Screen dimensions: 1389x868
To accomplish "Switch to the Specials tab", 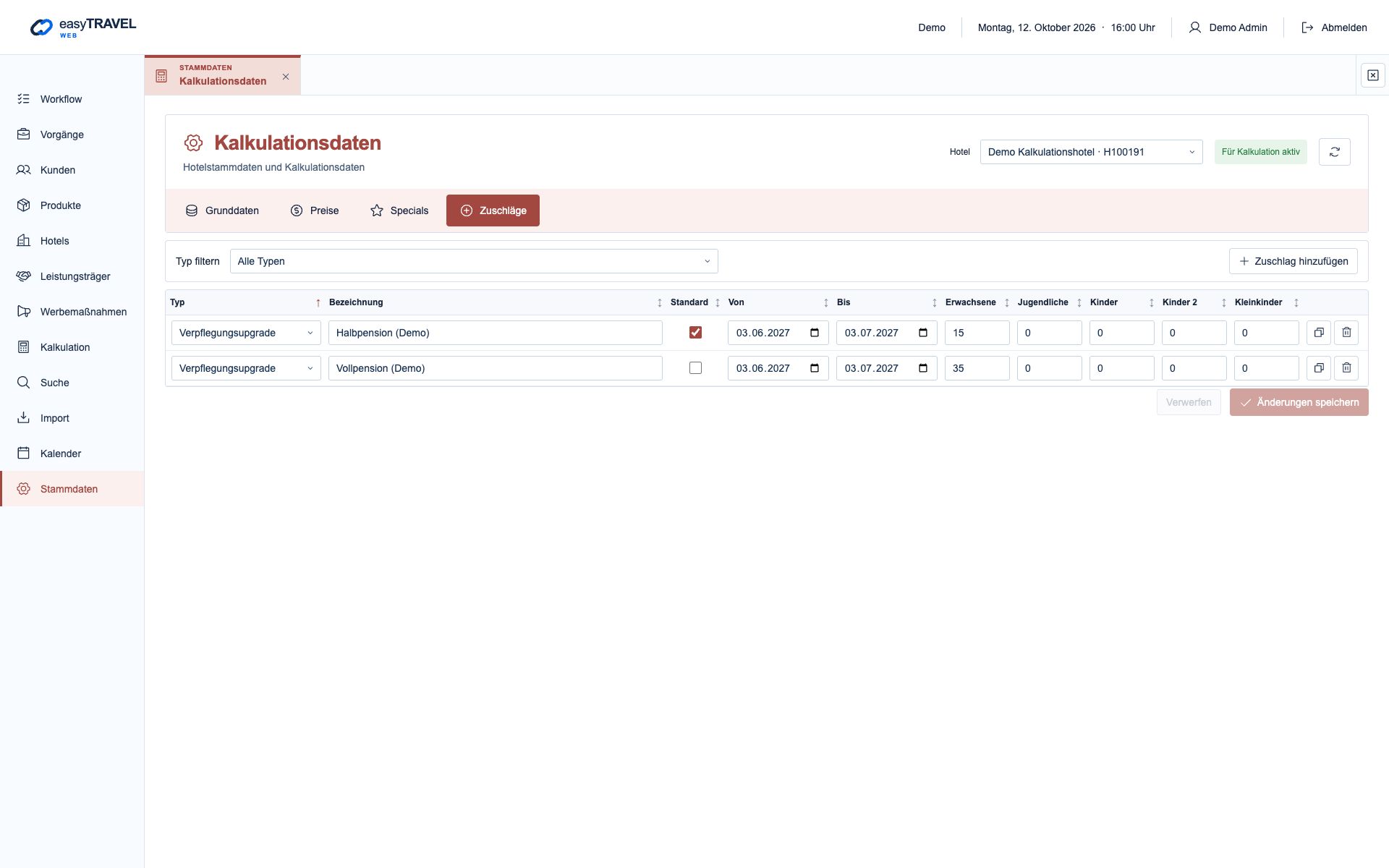I will click(399, 210).
